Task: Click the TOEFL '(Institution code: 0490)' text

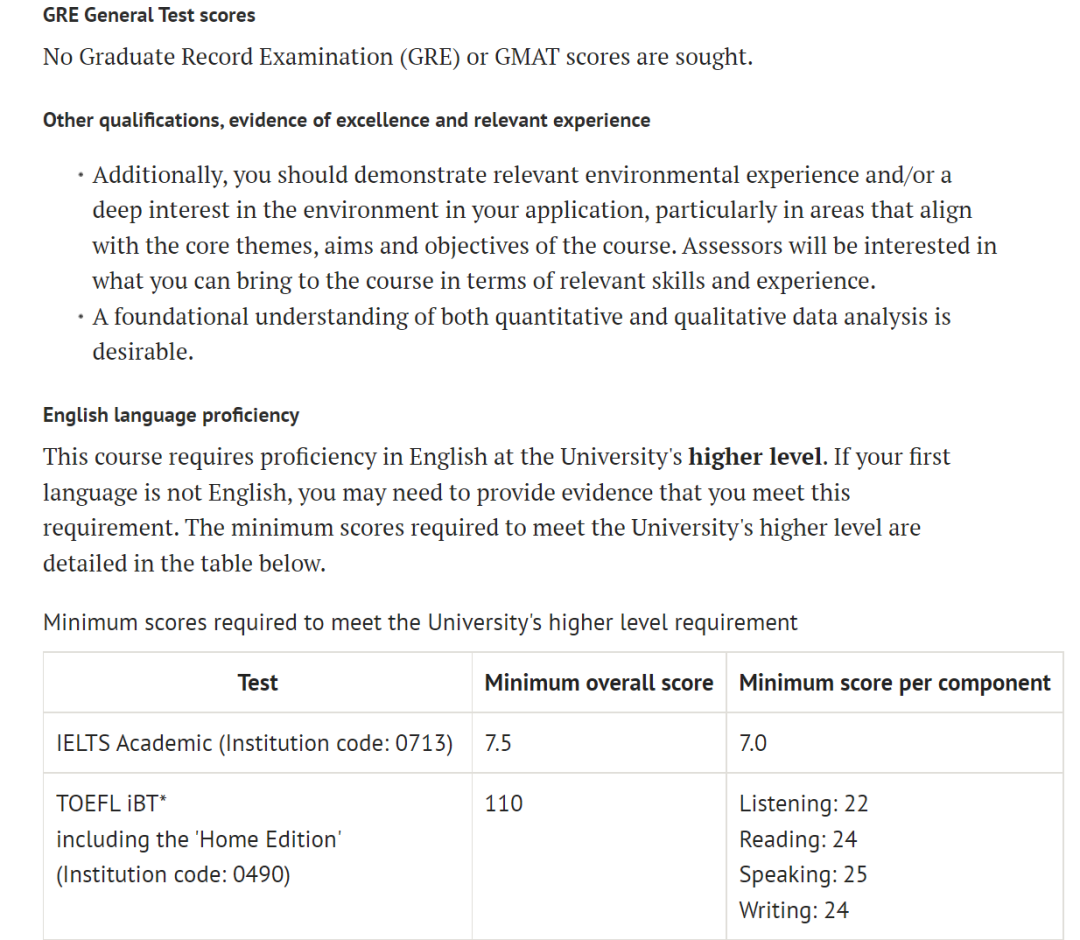Action: click(173, 875)
